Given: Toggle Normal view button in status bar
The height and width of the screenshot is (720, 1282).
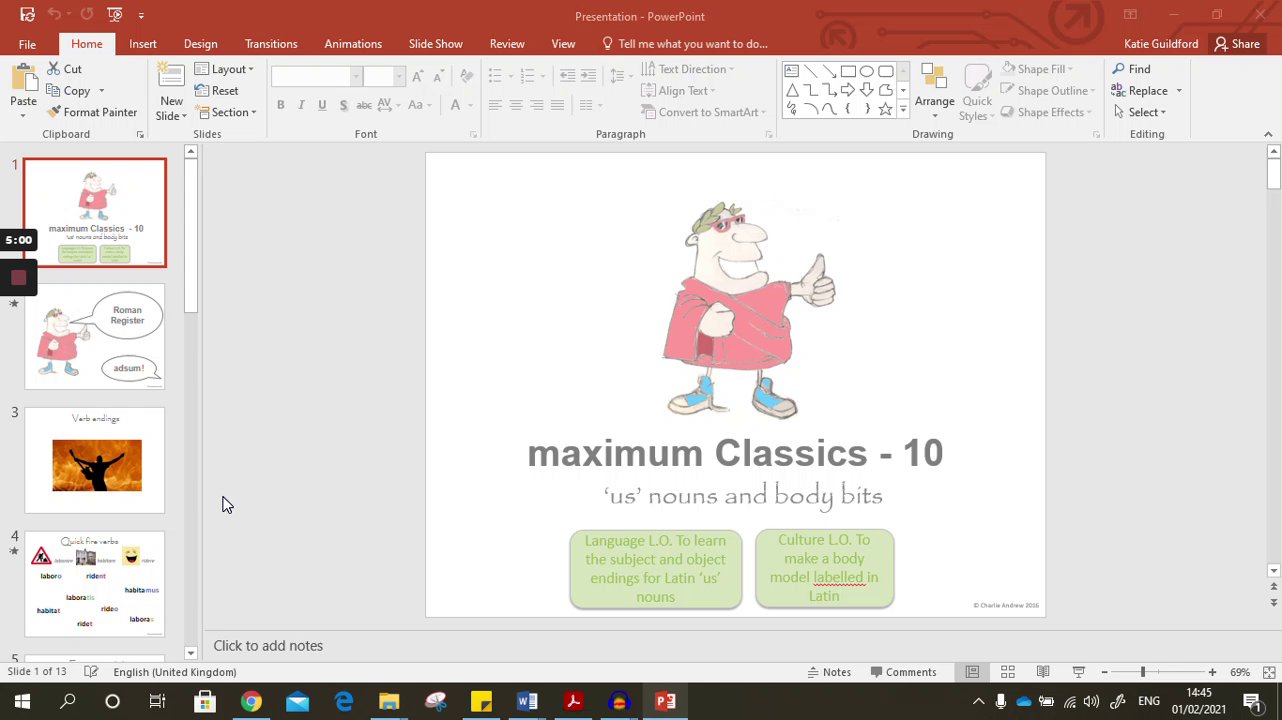Looking at the screenshot, I should (x=972, y=672).
